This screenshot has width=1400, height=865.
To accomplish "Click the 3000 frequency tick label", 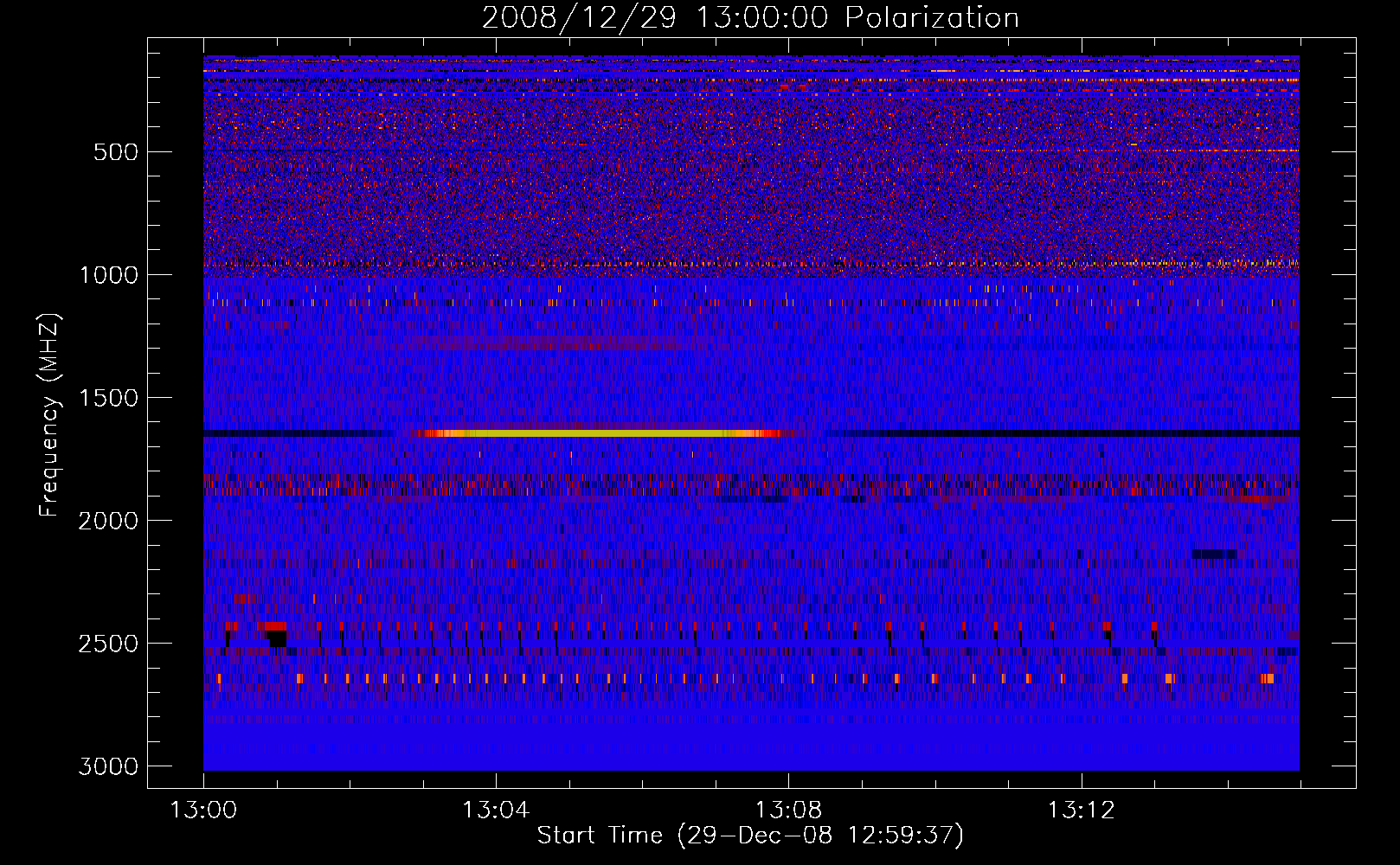I will [x=108, y=766].
